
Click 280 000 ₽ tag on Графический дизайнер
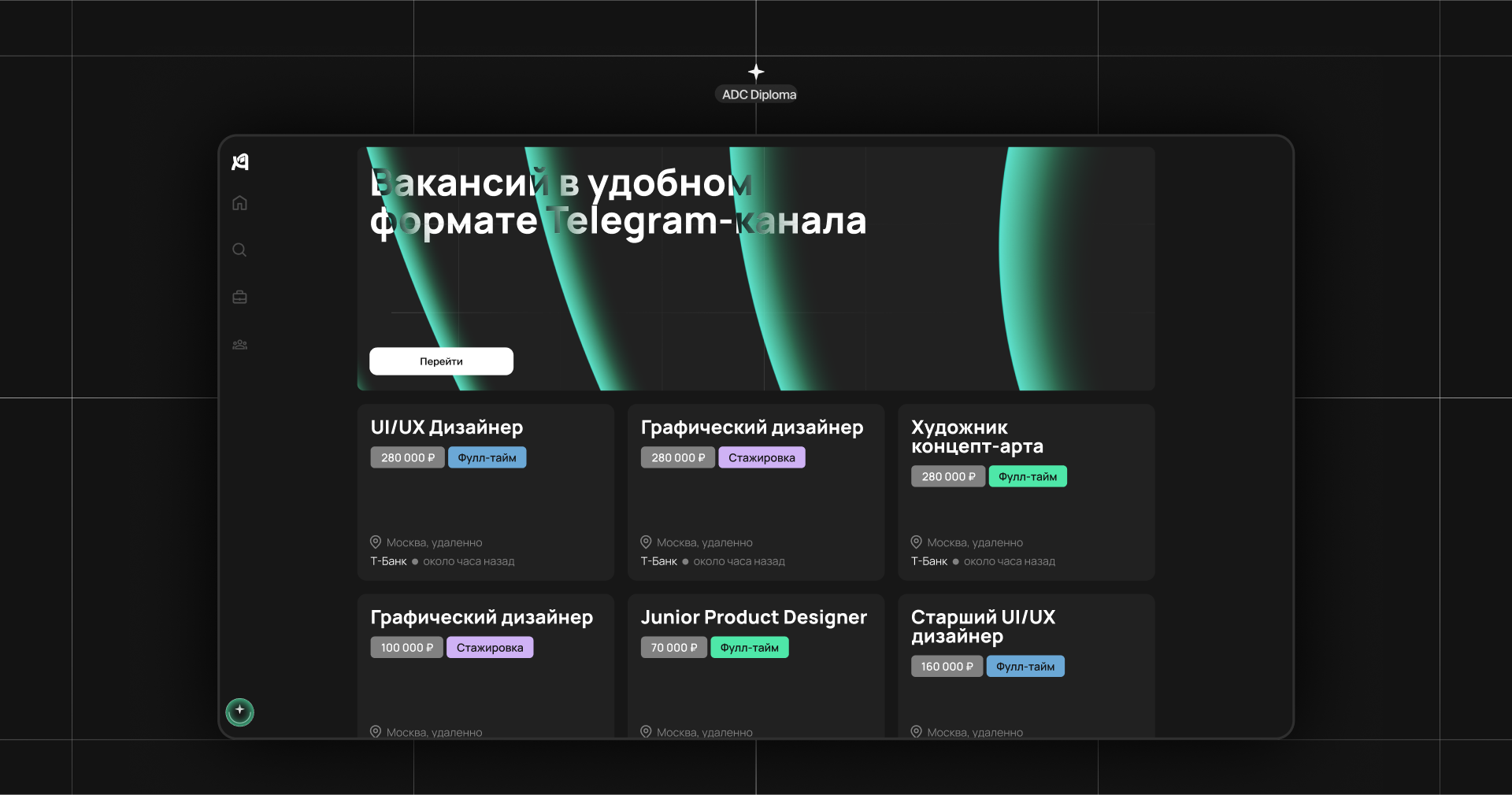click(678, 457)
